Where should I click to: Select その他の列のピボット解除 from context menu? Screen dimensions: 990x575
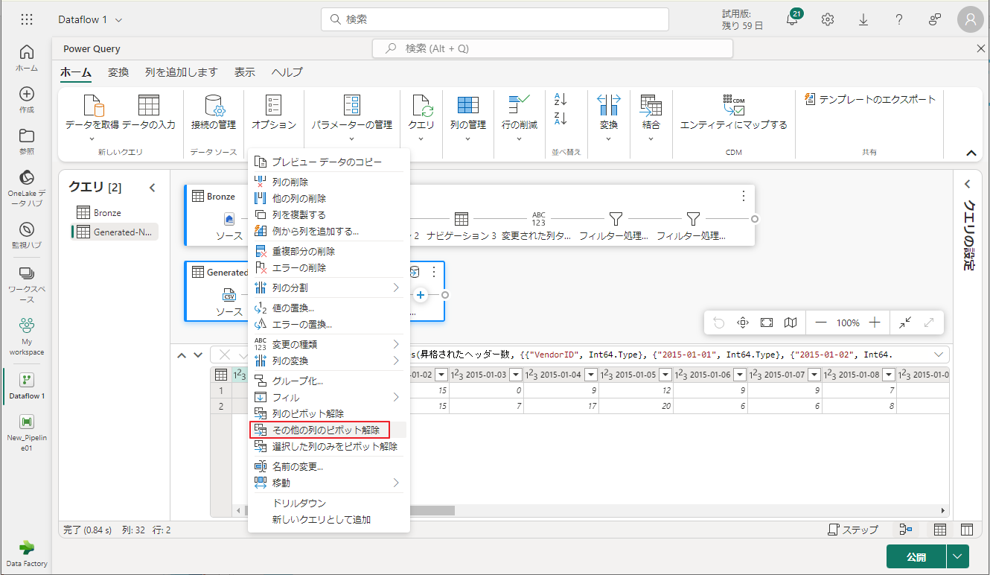[325, 430]
